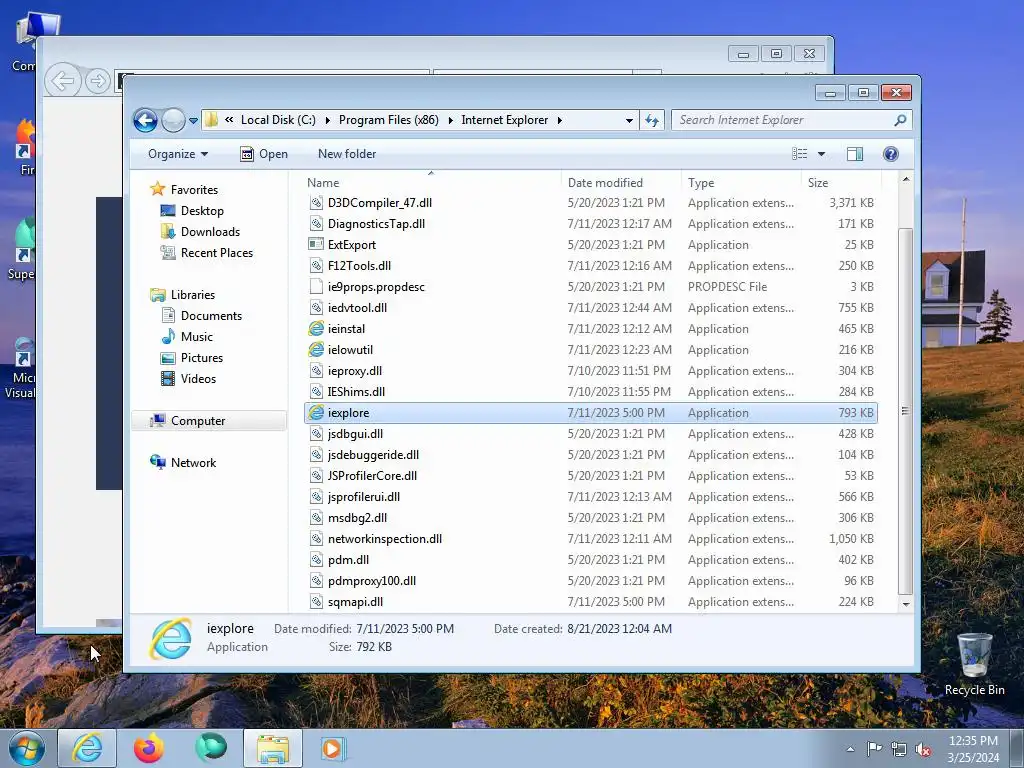Open Windows Media Player from taskbar
Viewport: 1024px width, 768px height.
point(333,748)
